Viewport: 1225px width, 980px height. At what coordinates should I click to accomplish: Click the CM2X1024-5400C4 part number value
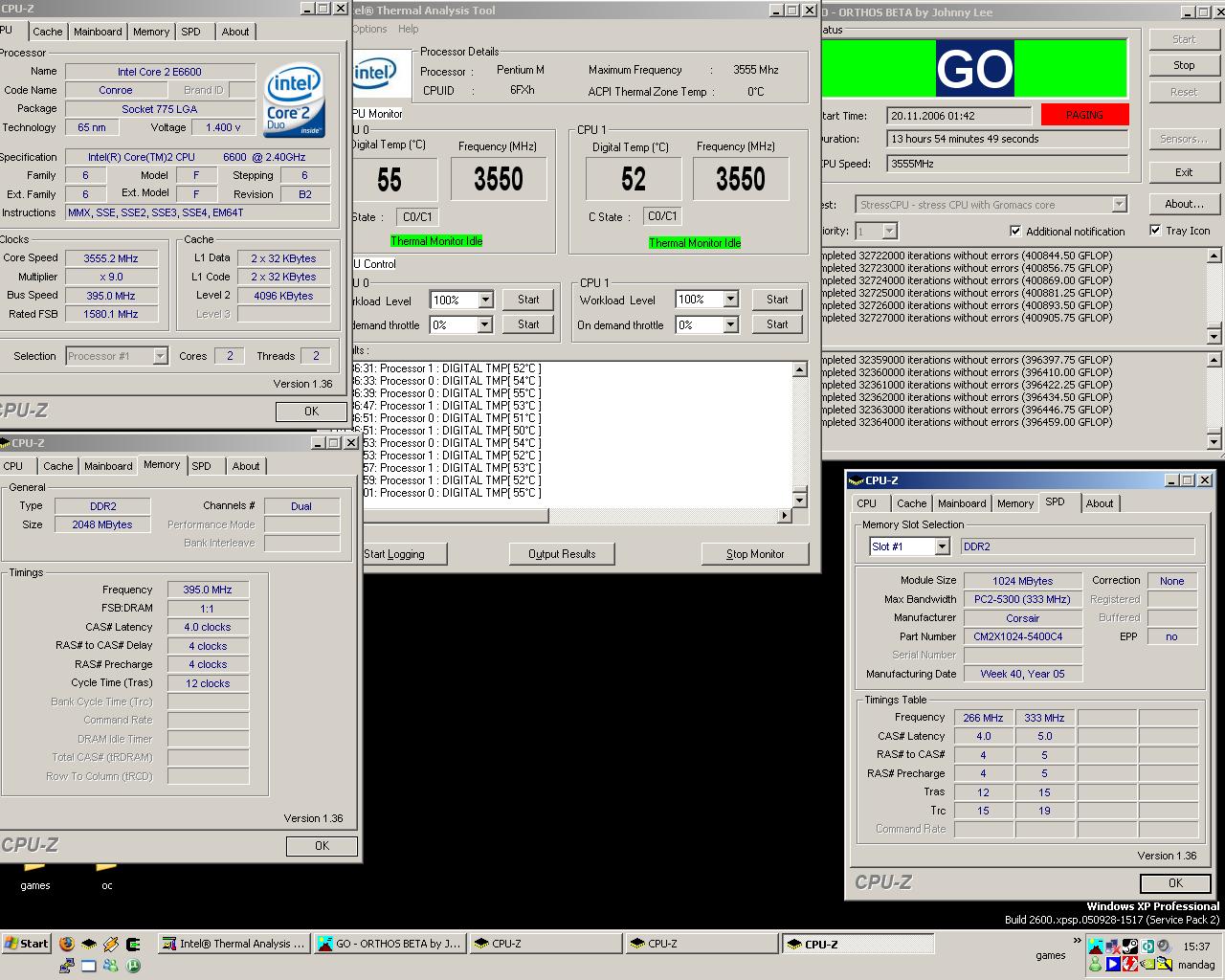[1023, 636]
